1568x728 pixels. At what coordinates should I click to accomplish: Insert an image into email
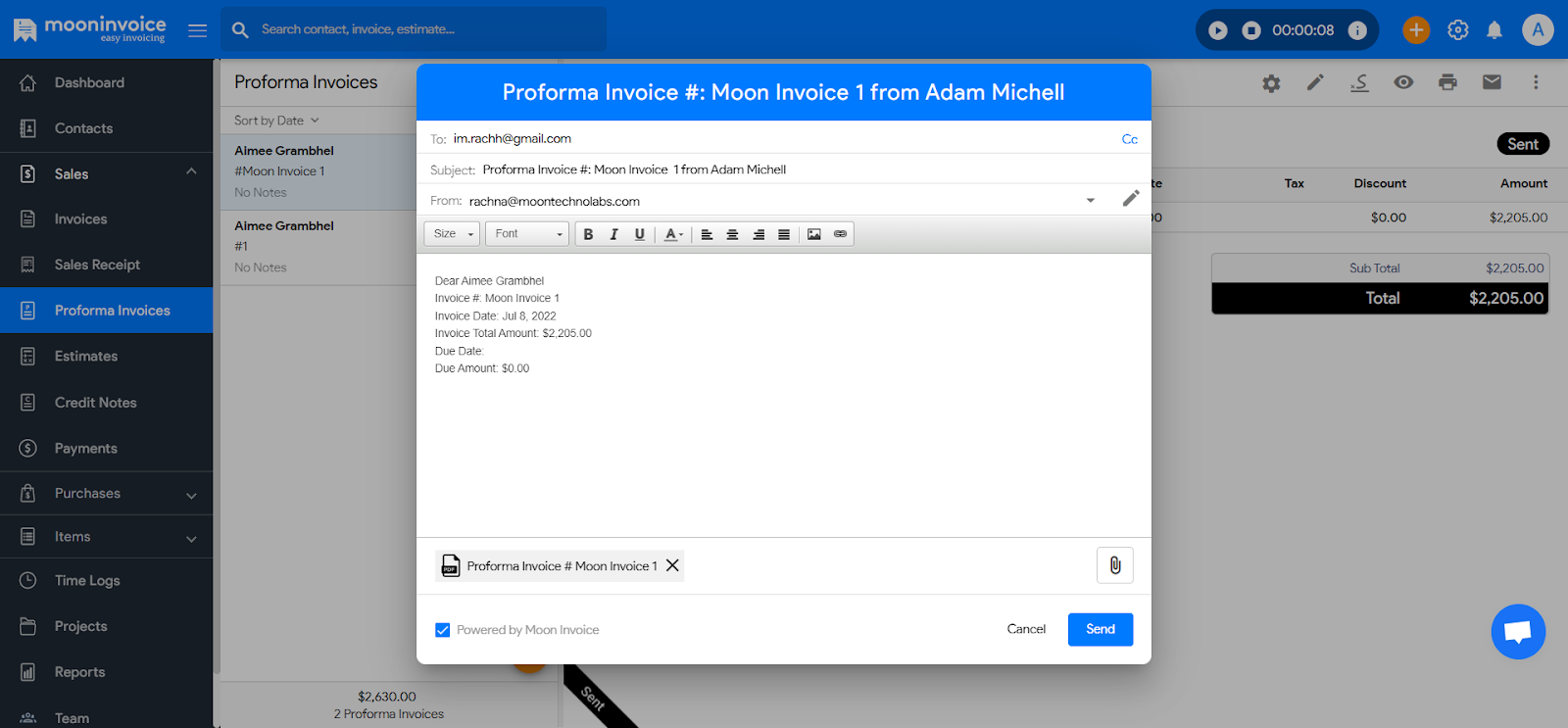pyautogui.click(x=814, y=234)
